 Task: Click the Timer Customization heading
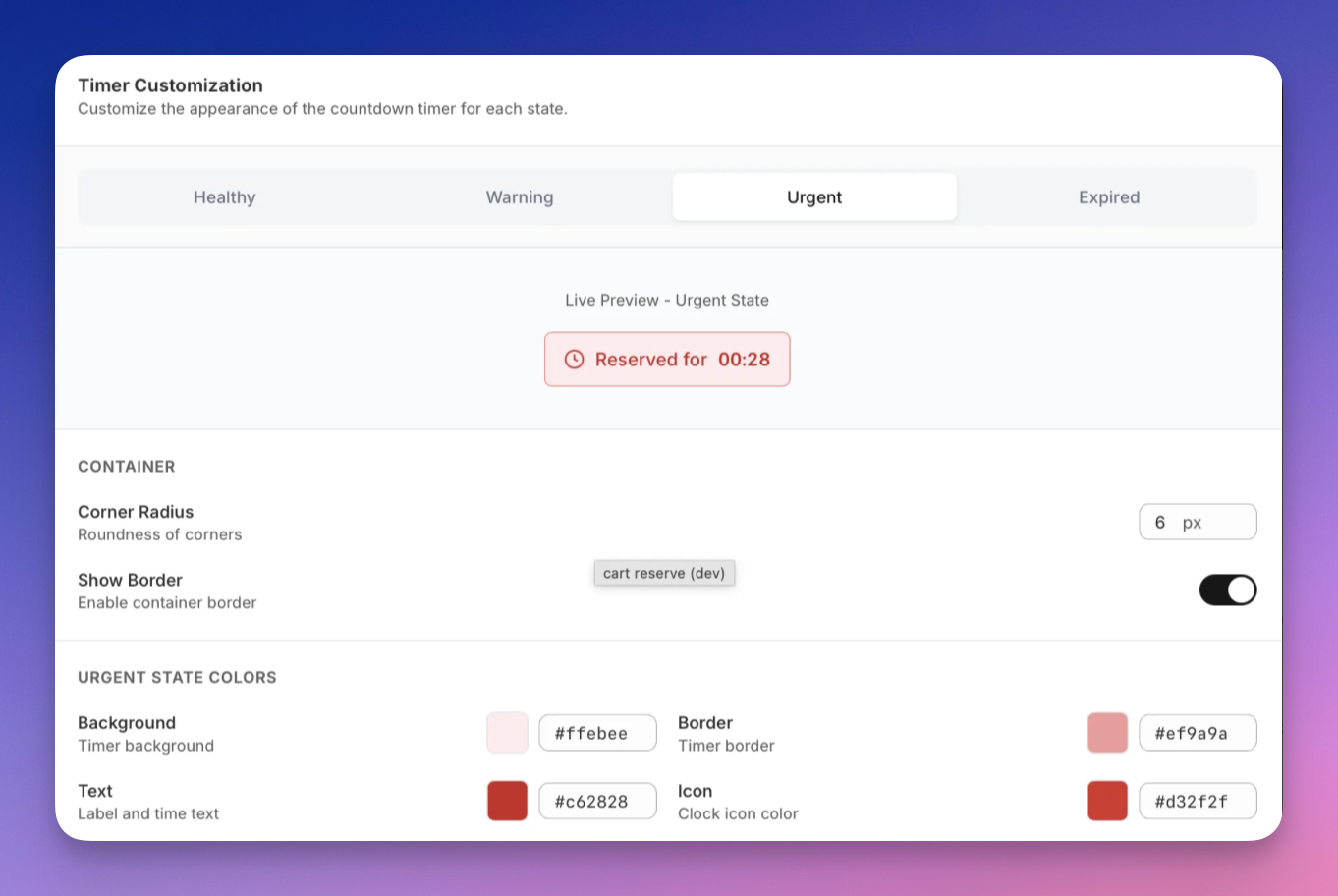click(171, 85)
